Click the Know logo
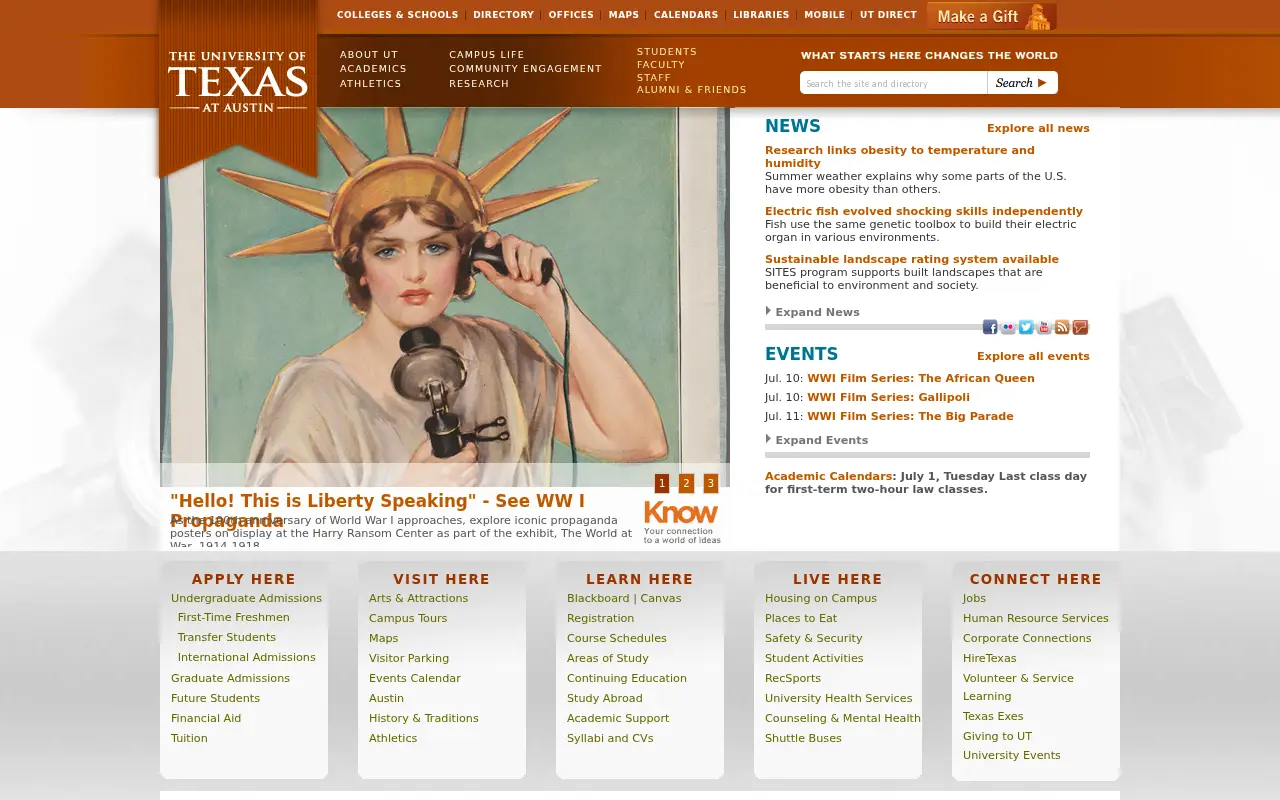The height and width of the screenshot is (800, 1280). point(682,523)
